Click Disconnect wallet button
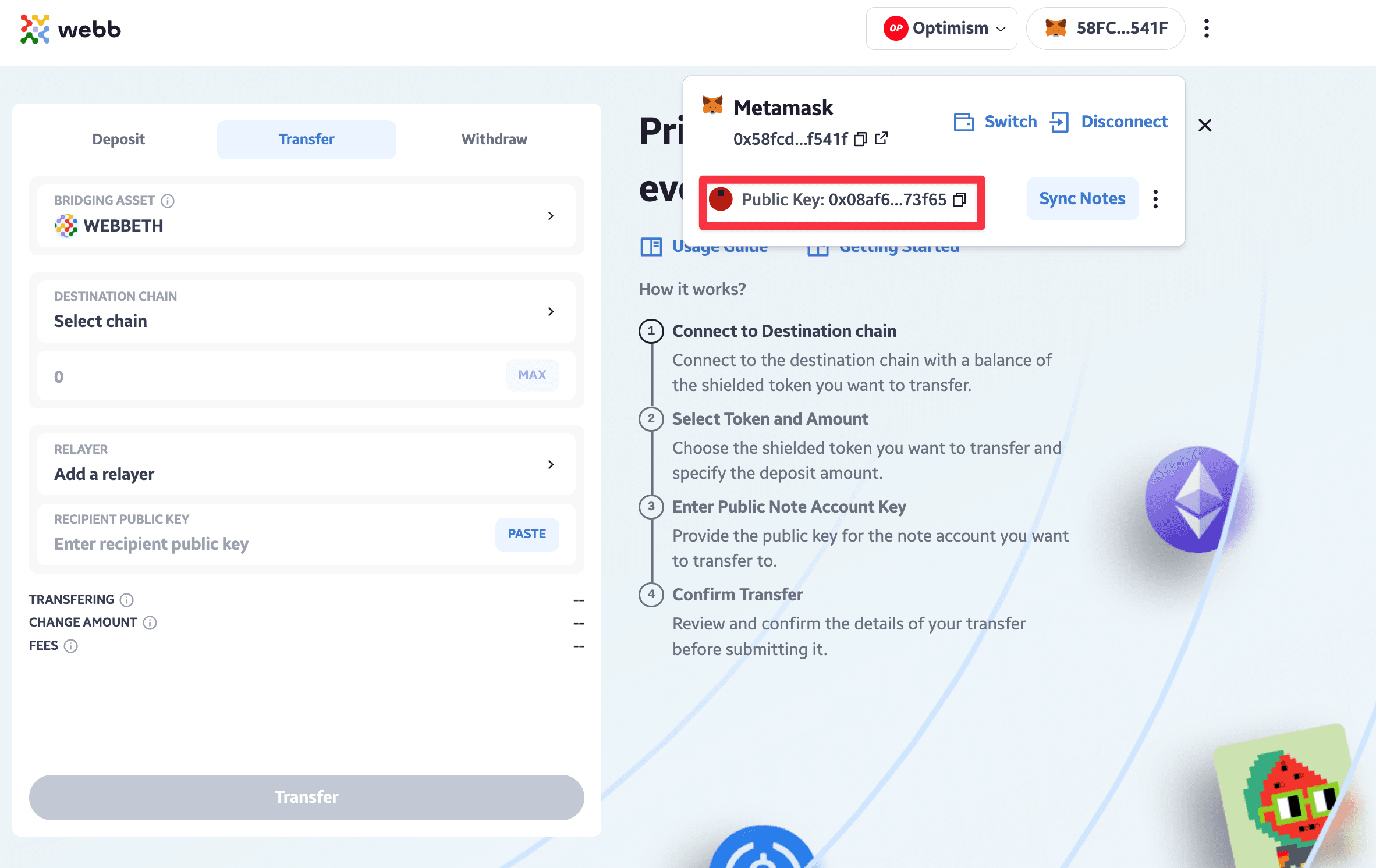Screen dimensions: 1376x868 click(x=1109, y=122)
